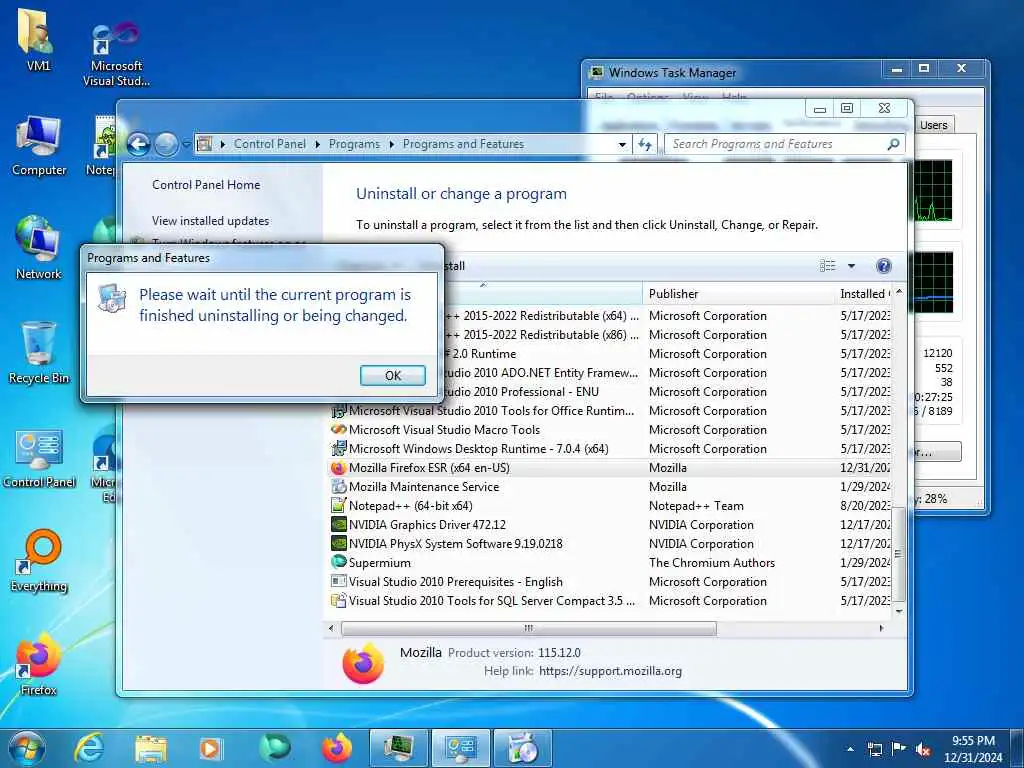Viewport: 1024px width, 768px height.
Task: Open the support.mozilla.org help link
Action: point(610,671)
